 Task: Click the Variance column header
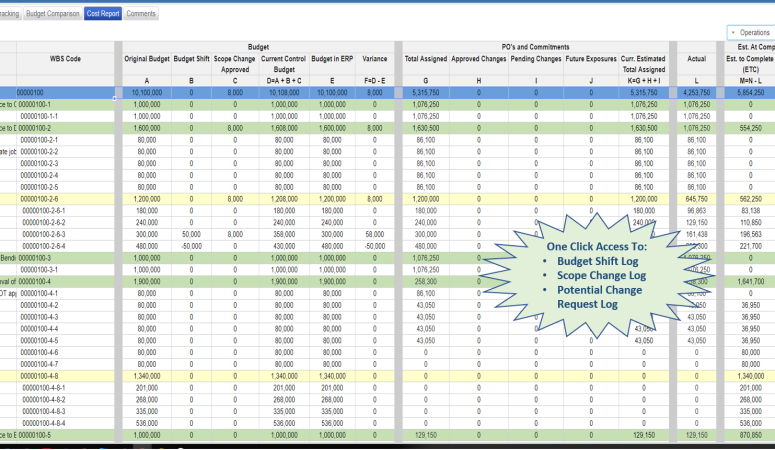(x=375, y=59)
